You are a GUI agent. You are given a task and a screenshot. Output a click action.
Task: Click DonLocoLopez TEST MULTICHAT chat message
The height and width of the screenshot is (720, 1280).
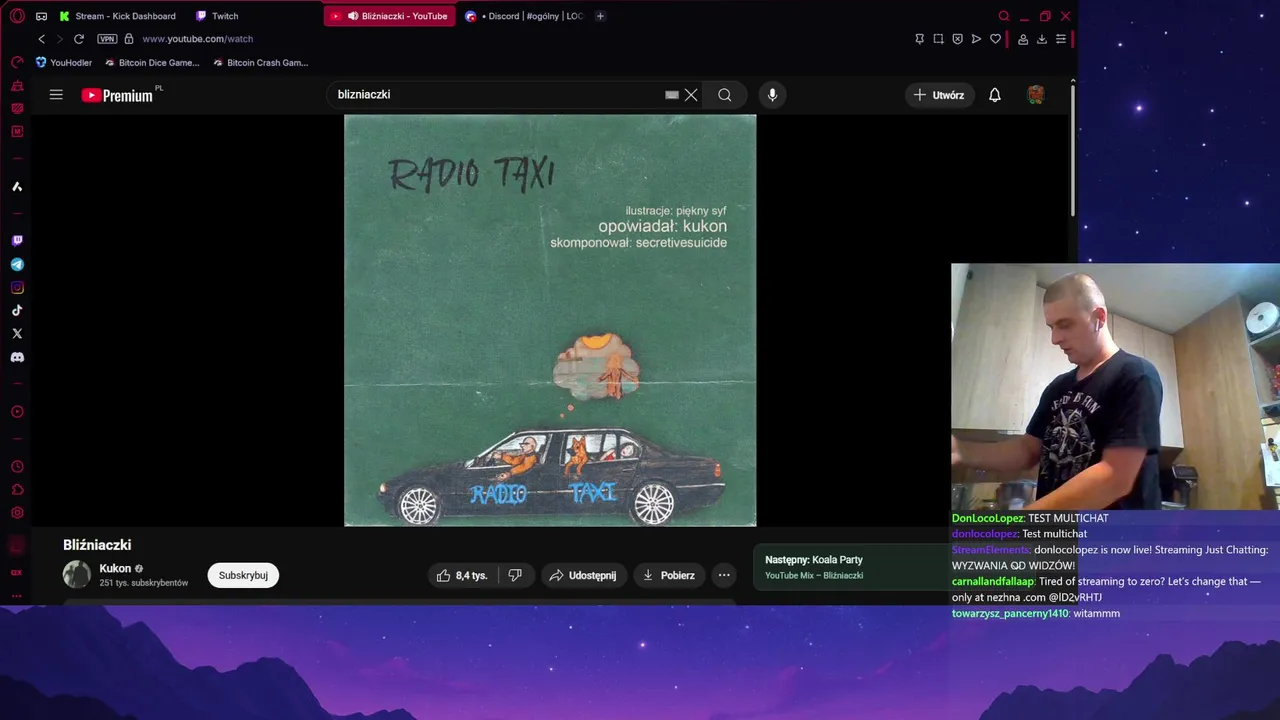(1030, 518)
